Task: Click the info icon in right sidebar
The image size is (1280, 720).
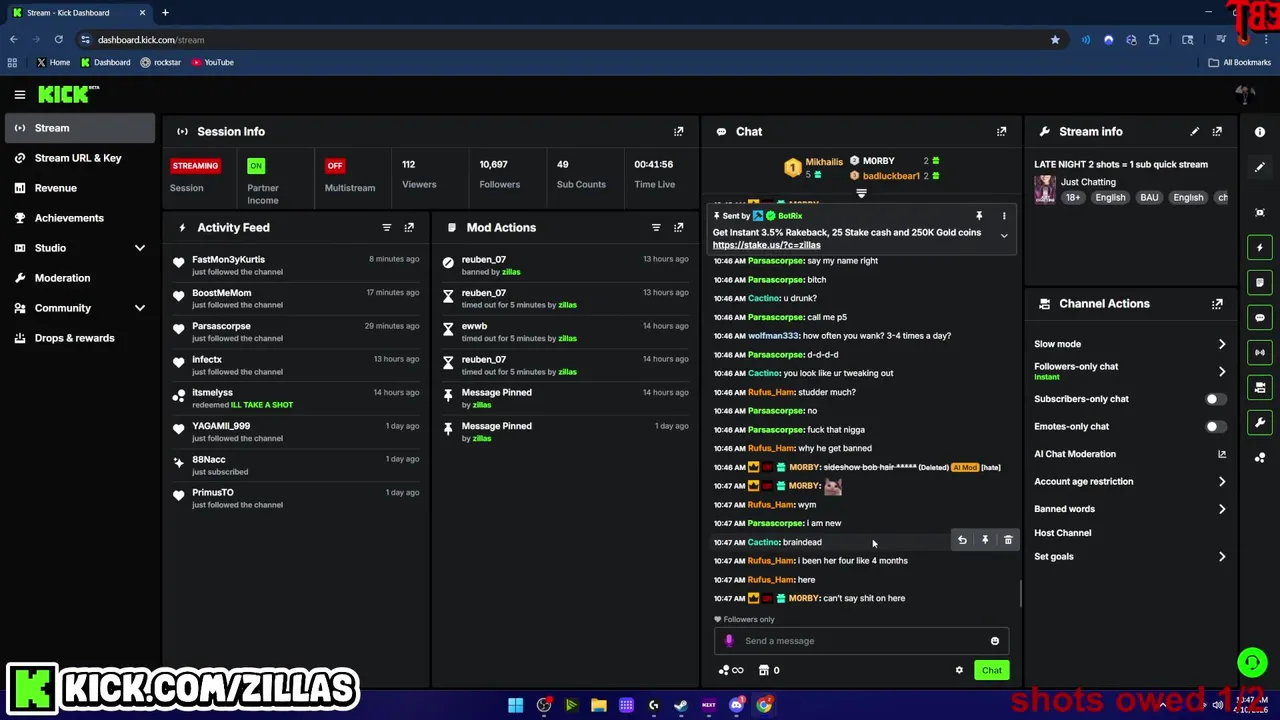Action: pyautogui.click(x=1260, y=132)
